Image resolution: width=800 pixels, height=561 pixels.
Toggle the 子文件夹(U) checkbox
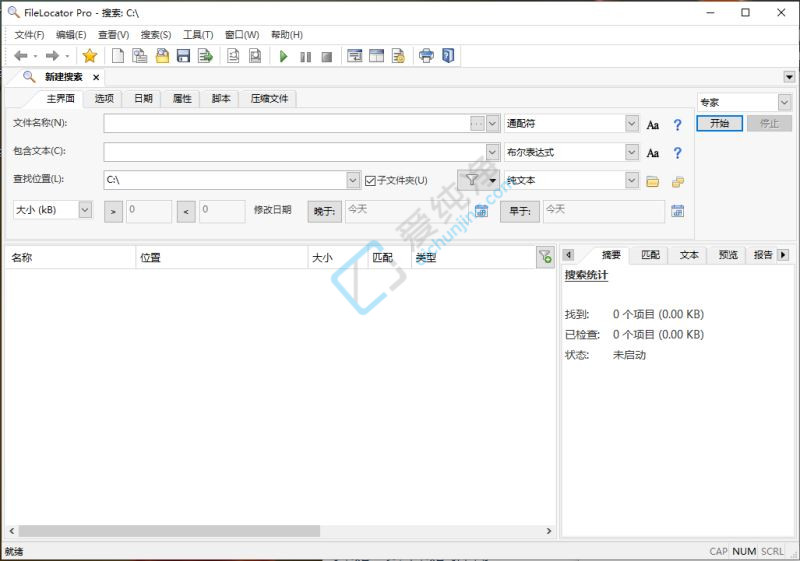tap(370, 181)
